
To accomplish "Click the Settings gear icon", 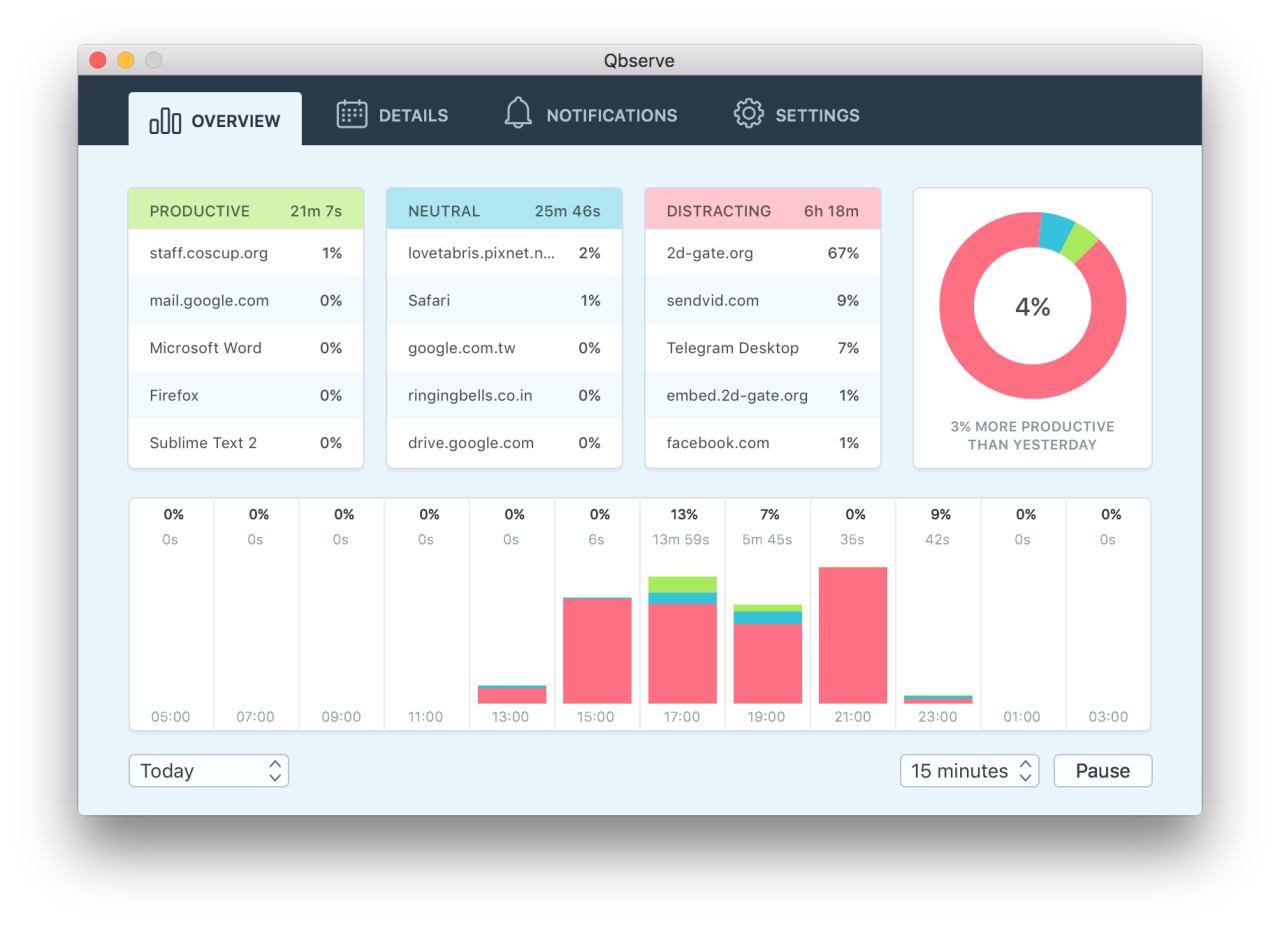I will 748,114.
